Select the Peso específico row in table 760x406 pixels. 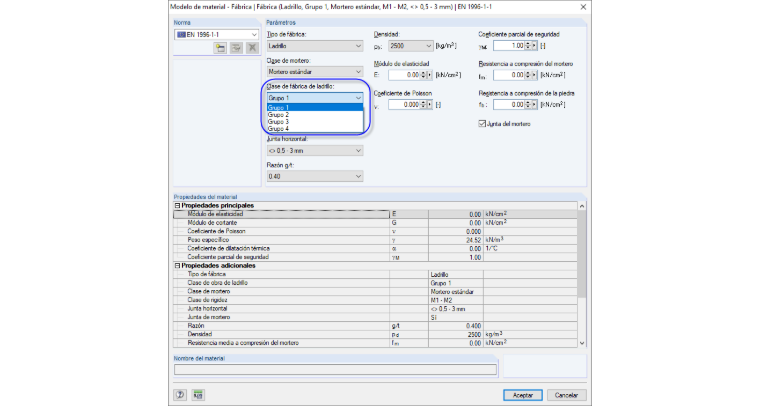pyautogui.click(x=376, y=240)
